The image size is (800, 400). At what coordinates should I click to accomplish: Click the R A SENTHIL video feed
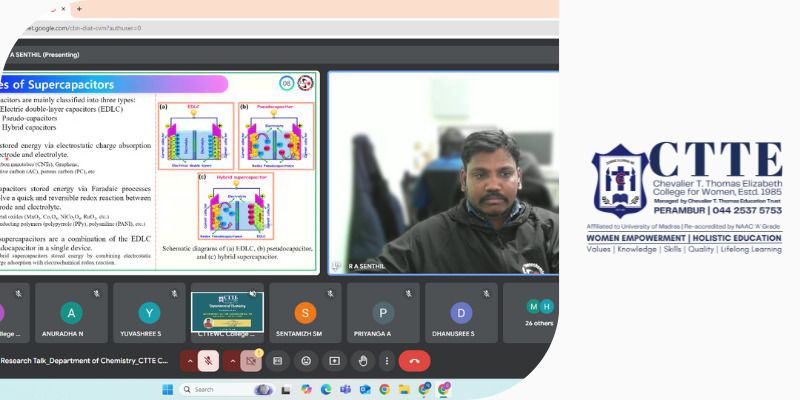[443, 173]
